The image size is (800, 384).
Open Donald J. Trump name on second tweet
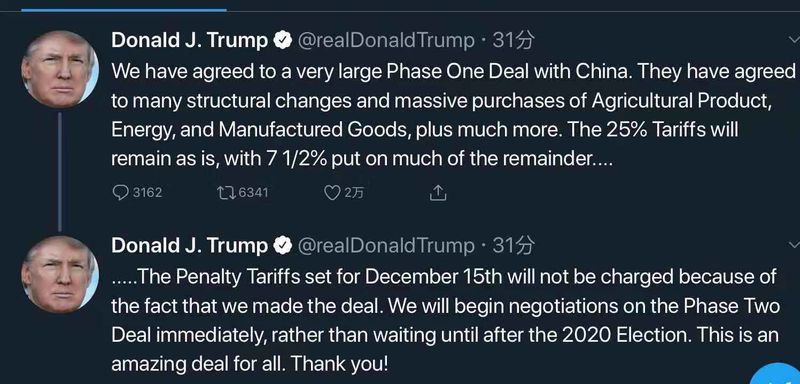[189, 246]
